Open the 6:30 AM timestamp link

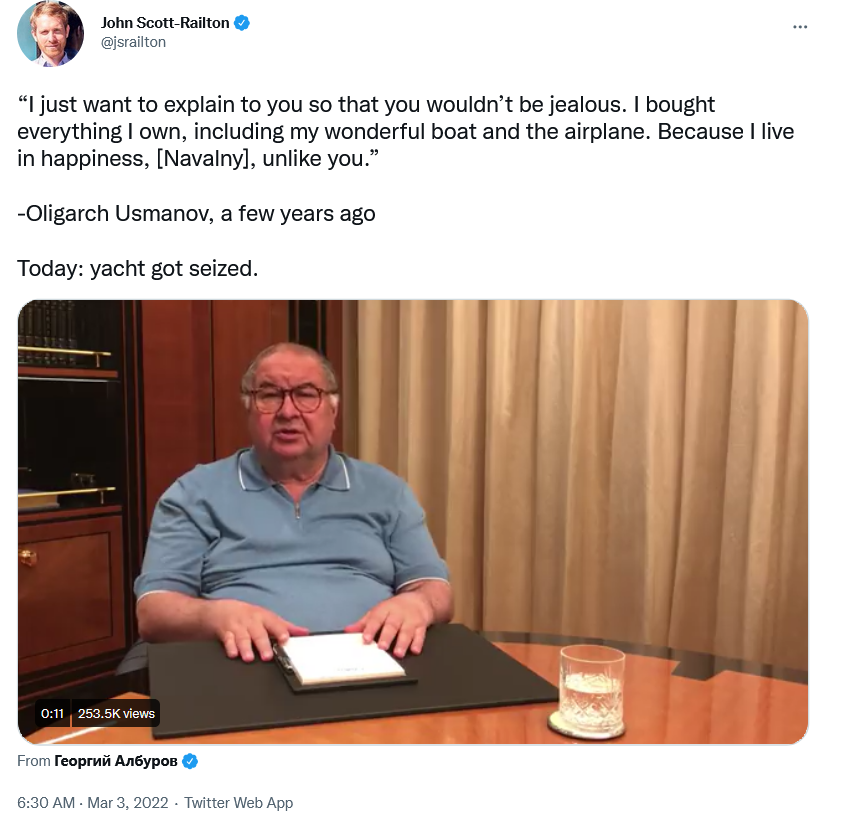[46, 803]
